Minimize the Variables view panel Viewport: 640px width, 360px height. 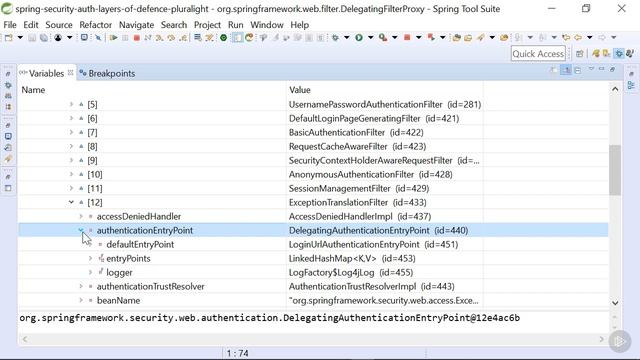click(601, 69)
